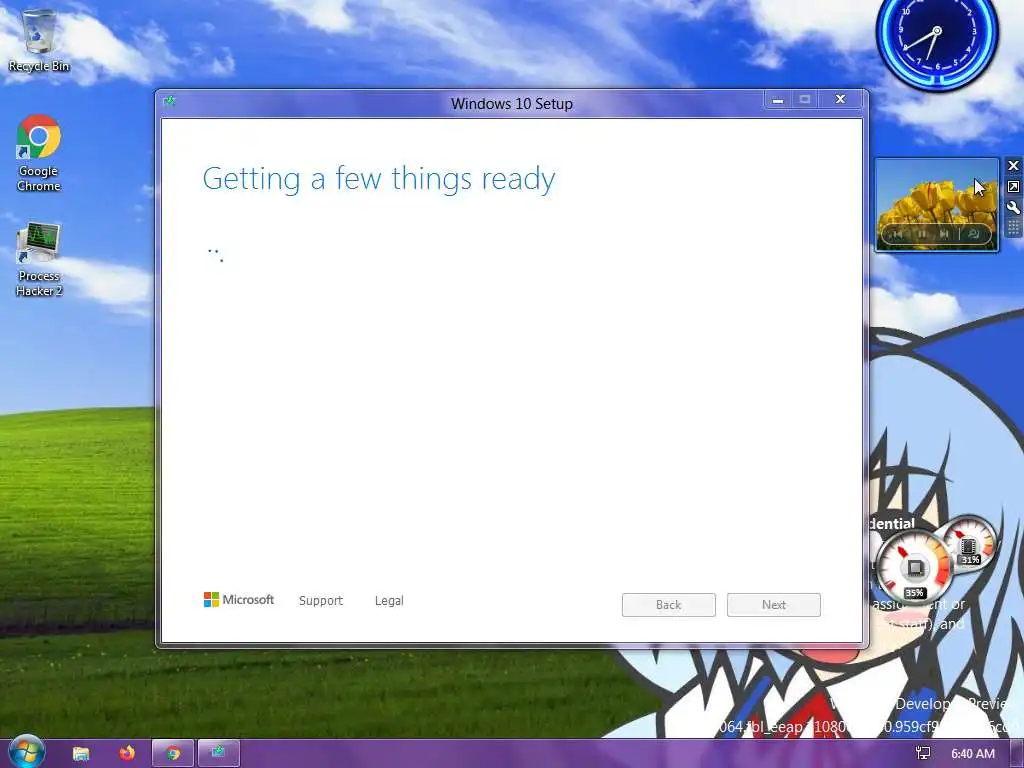Skip to next picture in slideshow gadget
The width and height of the screenshot is (1024, 768).
[944, 234]
